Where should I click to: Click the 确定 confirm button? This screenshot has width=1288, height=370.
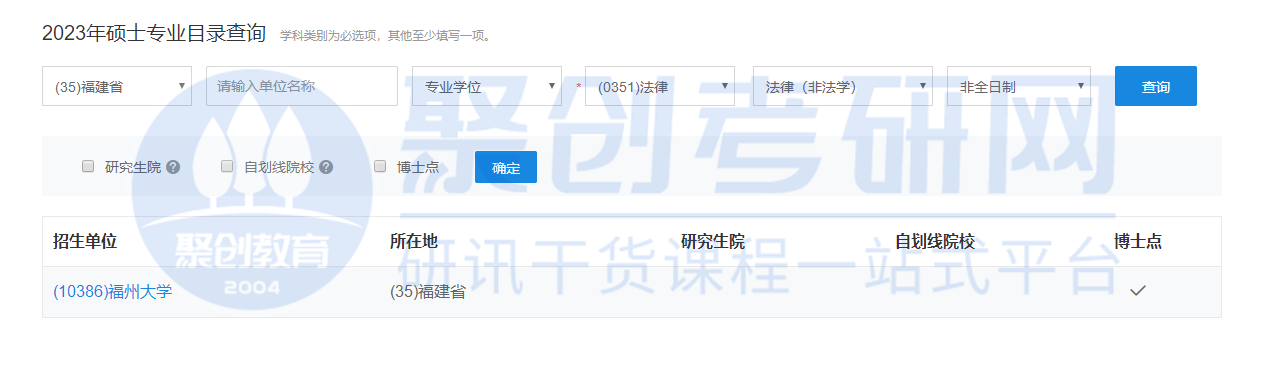click(506, 167)
